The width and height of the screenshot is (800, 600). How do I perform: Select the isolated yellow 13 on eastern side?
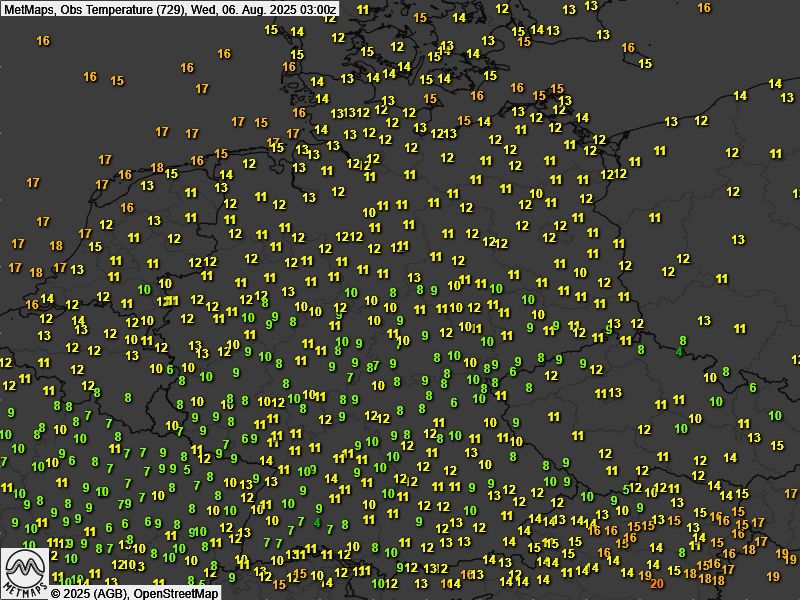738,240
